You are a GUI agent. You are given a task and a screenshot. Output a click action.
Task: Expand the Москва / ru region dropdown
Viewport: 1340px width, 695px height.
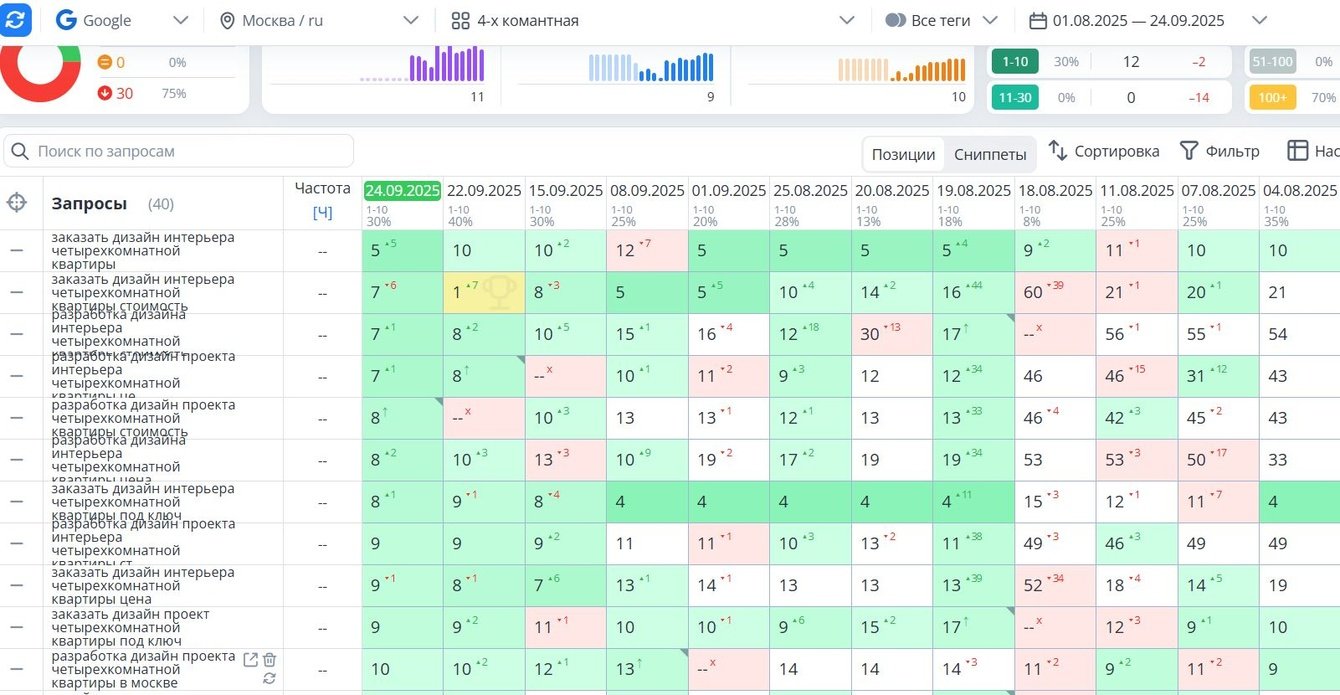point(318,20)
